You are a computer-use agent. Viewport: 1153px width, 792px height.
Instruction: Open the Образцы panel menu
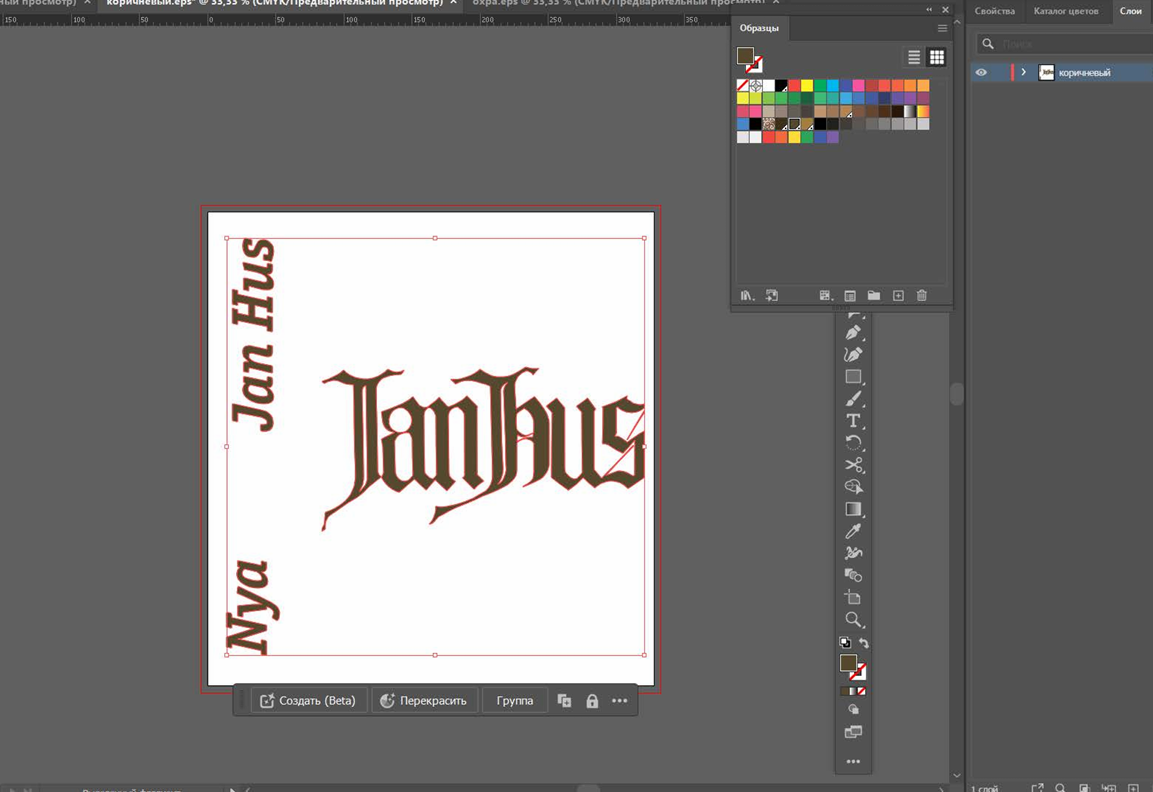click(x=942, y=28)
